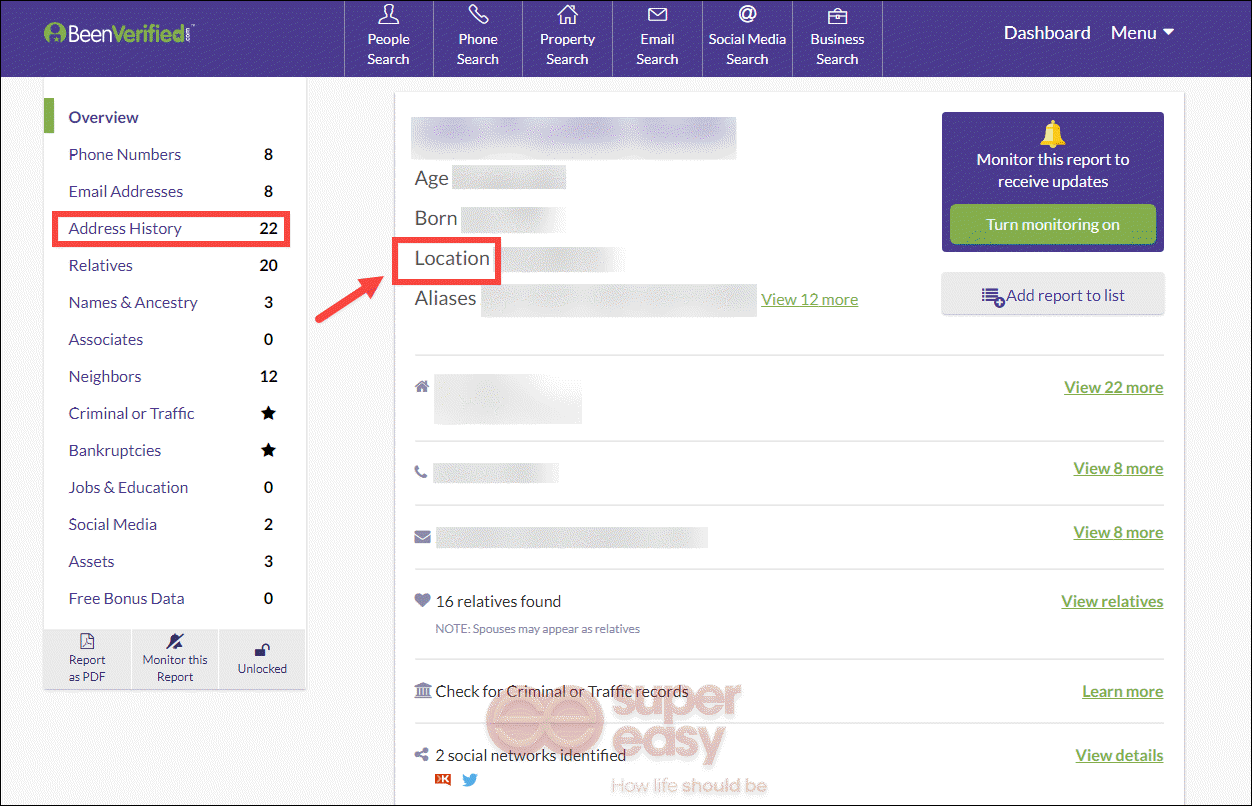Viewport: 1252px width, 806px height.
Task: Click the phone handset icon
Action: click(422, 472)
